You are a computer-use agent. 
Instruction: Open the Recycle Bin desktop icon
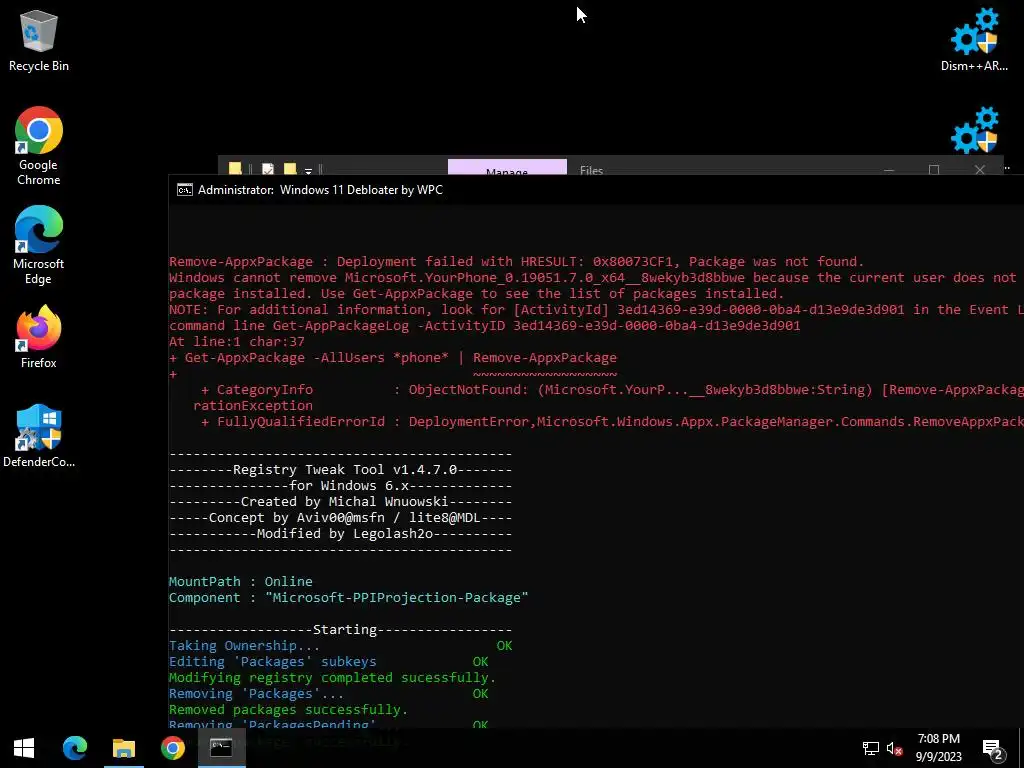point(39,42)
